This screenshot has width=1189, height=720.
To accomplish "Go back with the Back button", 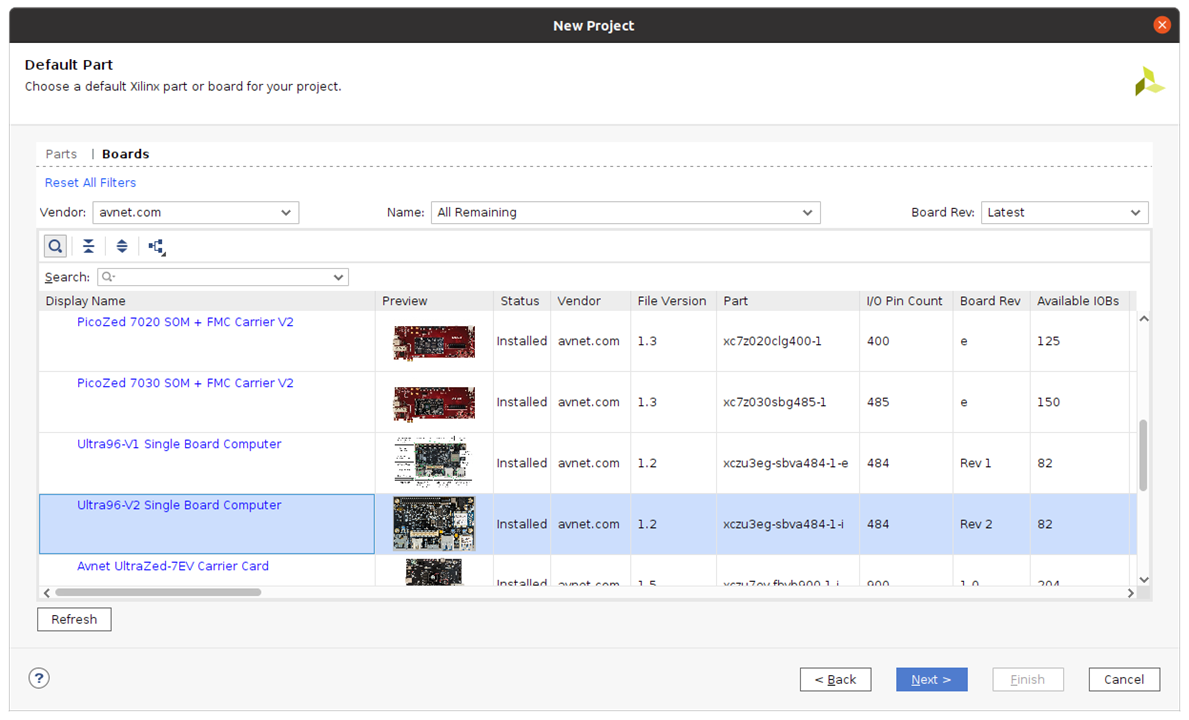I will click(836, 680).
